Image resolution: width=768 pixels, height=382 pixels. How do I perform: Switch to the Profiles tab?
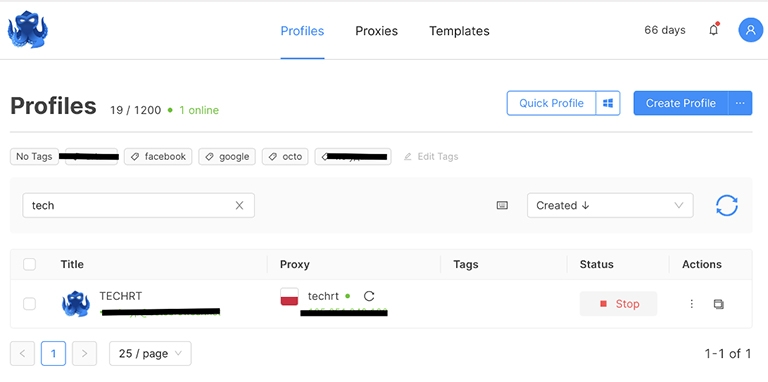tap(302, 31)
